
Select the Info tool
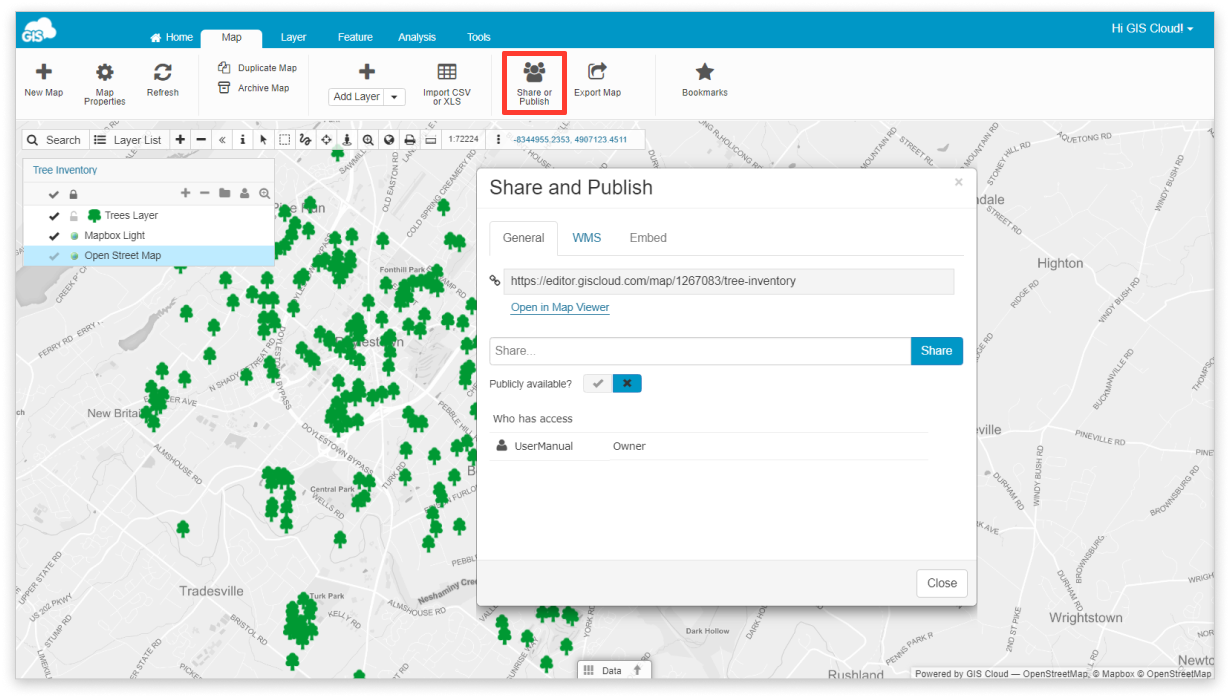[x=243, y=140]
